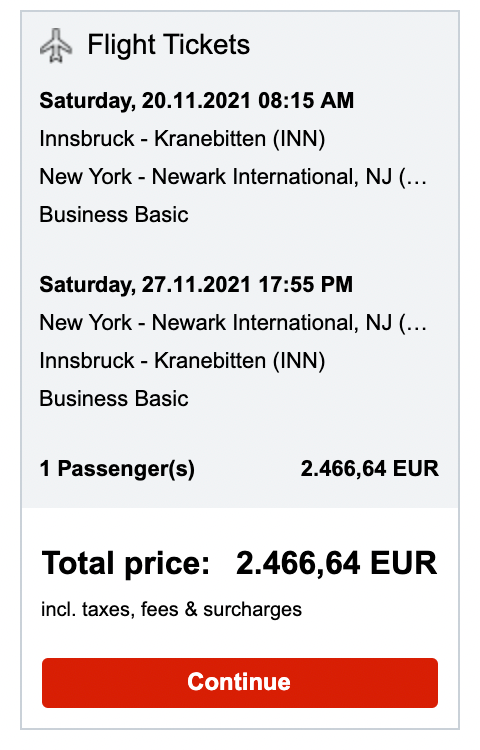Click the outbound Business Basic fare label
The width and height of the screenshot is (480, 750).
point(114,214)
